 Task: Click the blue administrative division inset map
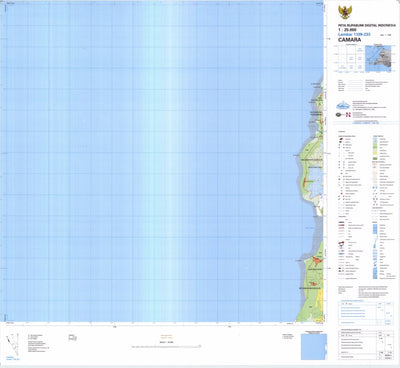(314, 347)
